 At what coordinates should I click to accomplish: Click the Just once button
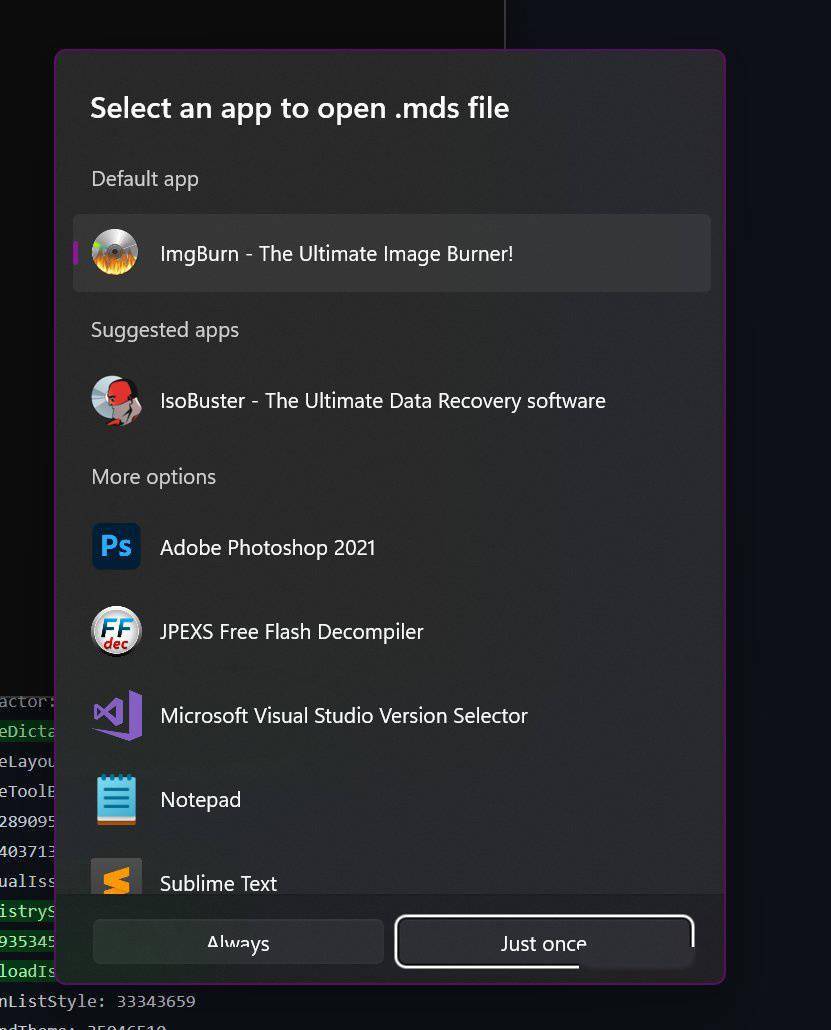[543, 941]
